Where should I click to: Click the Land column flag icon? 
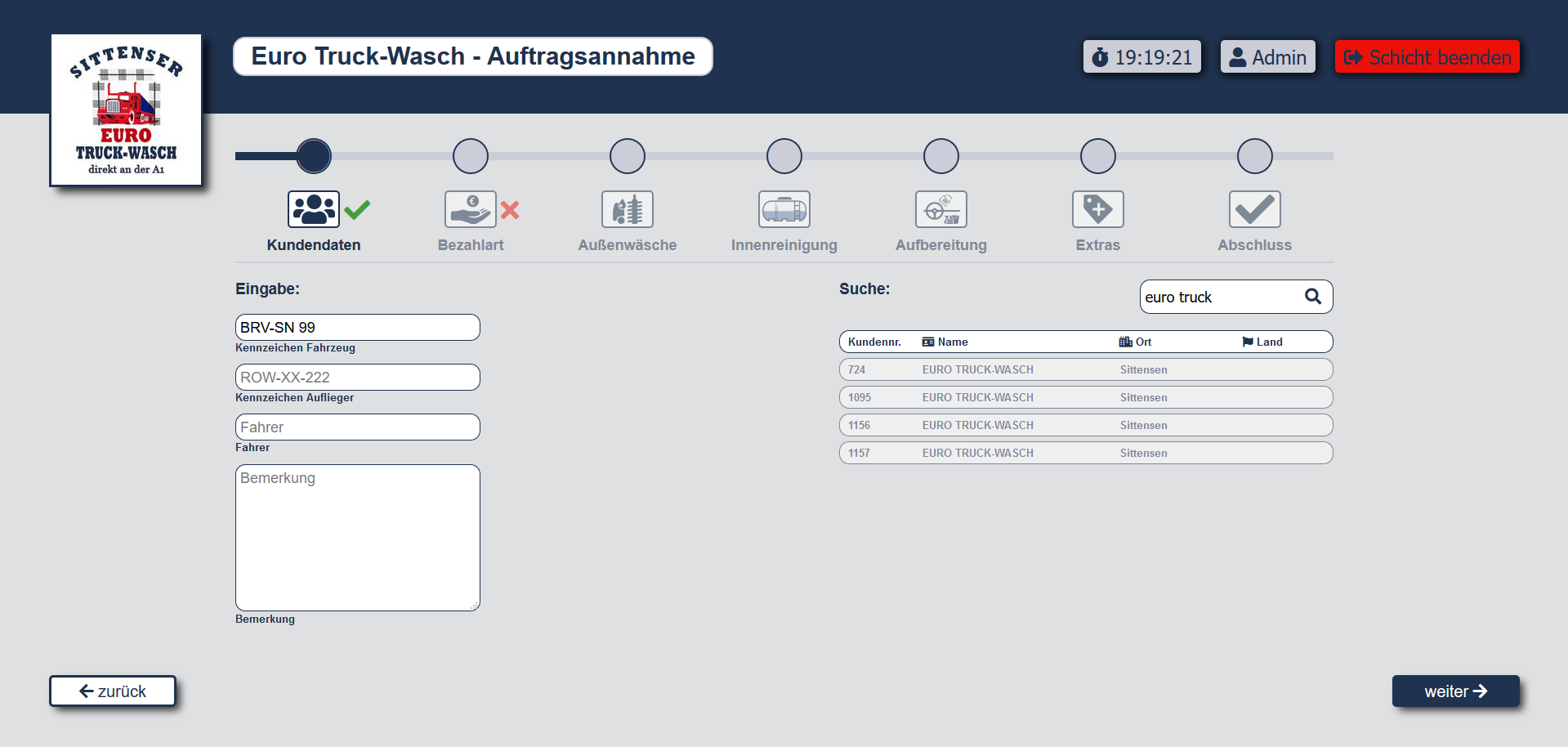point(1248,342)
